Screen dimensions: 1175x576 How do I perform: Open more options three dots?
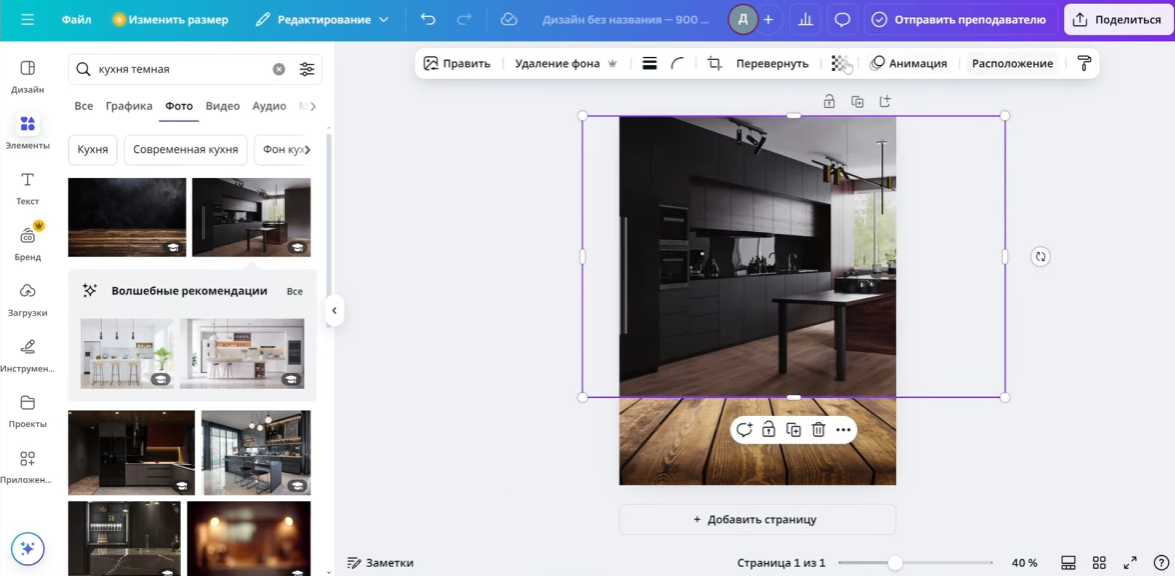click(844, 430)
